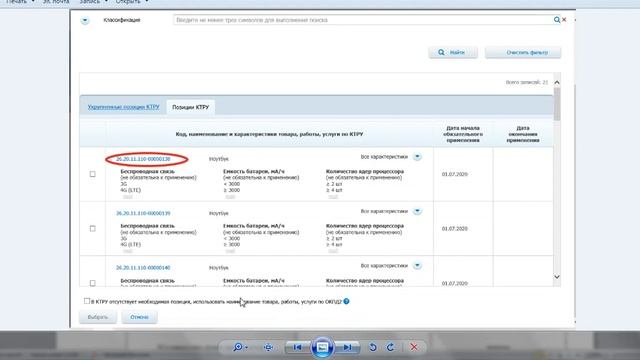The height and width of the screenshot is (360, 640).
Task: Tick checkbox for KTRU row 00000140
Action: [x=93, y=283]
